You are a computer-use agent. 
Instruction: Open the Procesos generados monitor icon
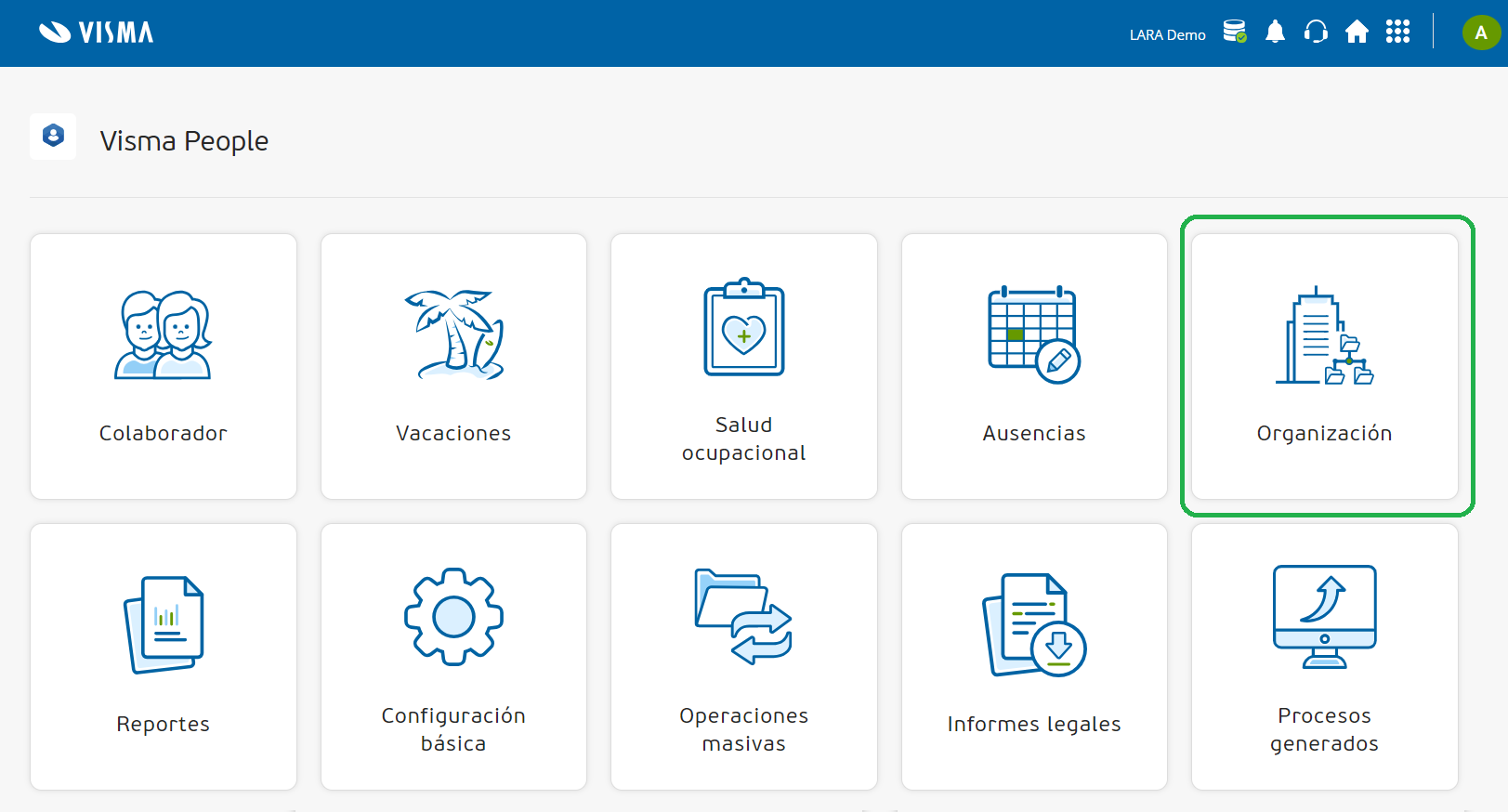(x=1325, y=617)
